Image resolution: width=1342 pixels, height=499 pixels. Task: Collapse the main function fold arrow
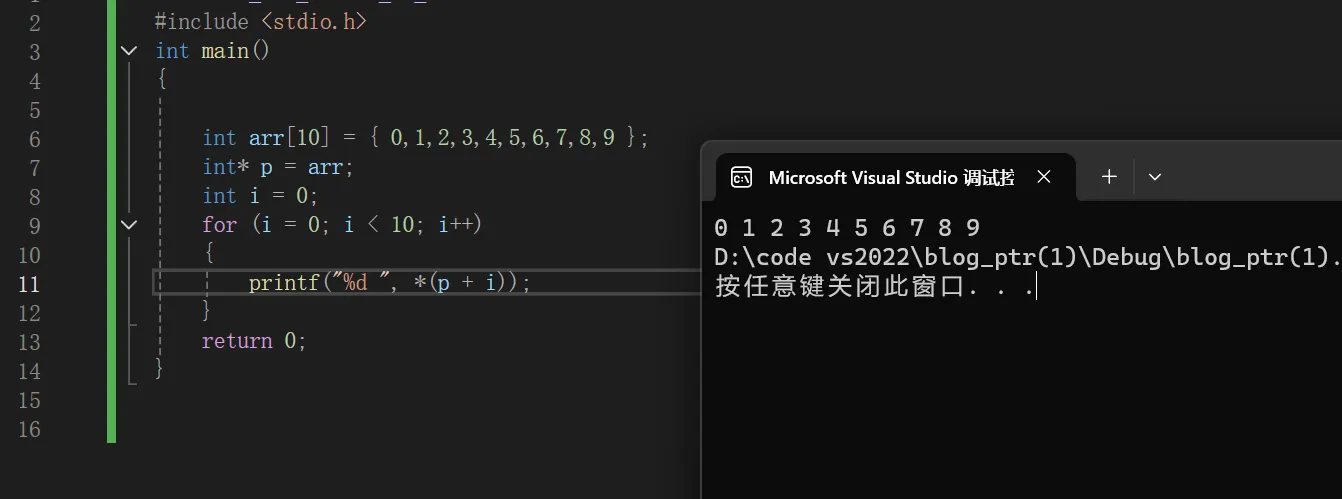point(129,50)
